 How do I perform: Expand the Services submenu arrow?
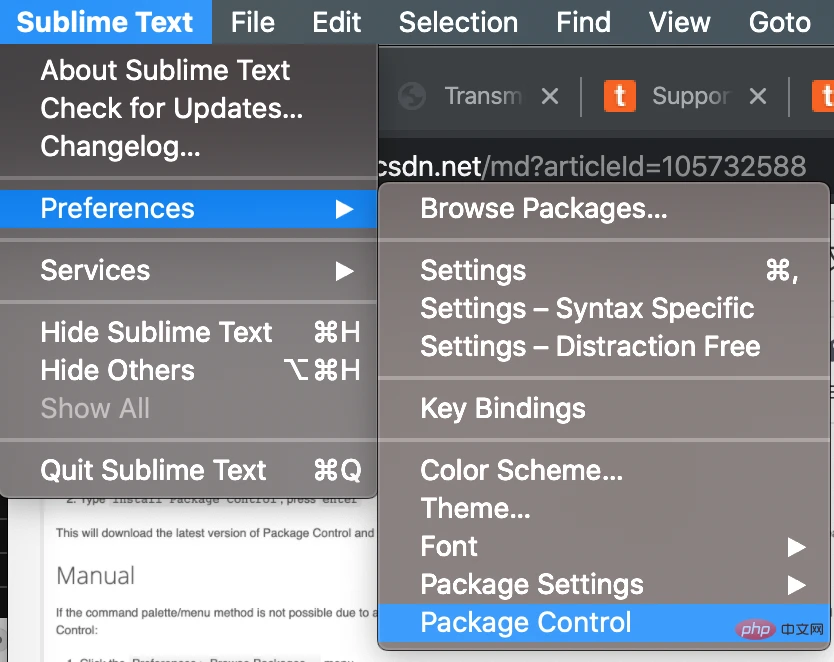pos(344,271)
